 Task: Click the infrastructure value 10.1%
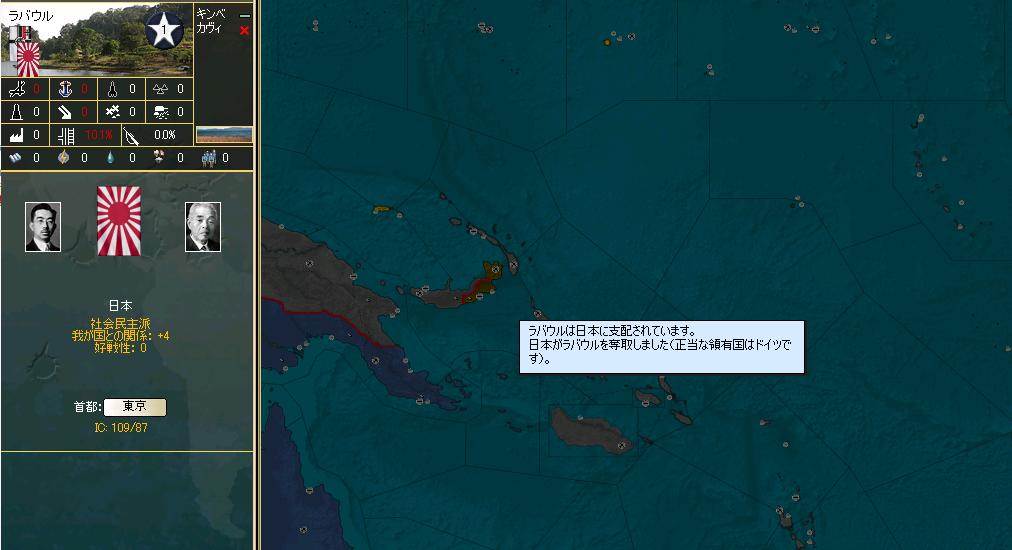[x=99, y=135]
